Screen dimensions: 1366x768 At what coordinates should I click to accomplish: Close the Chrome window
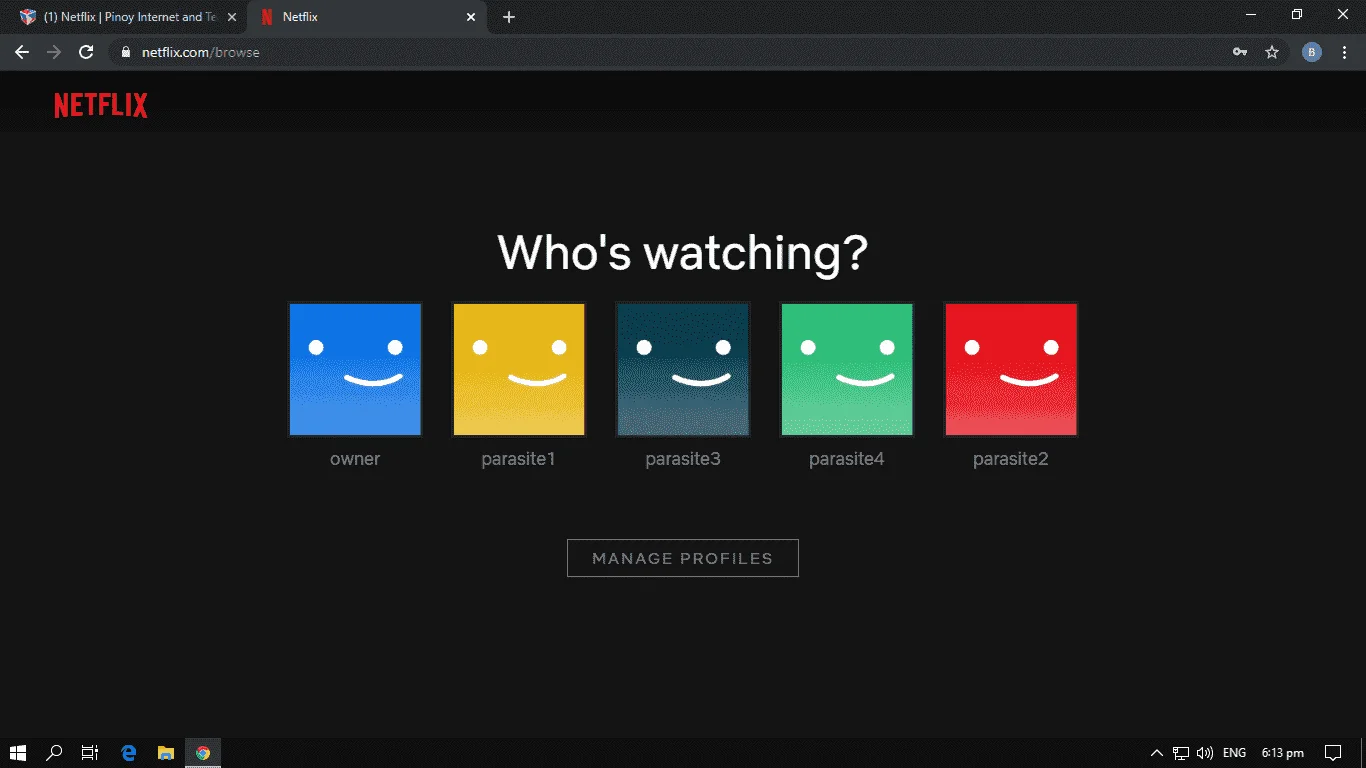tap(1343, 15)
